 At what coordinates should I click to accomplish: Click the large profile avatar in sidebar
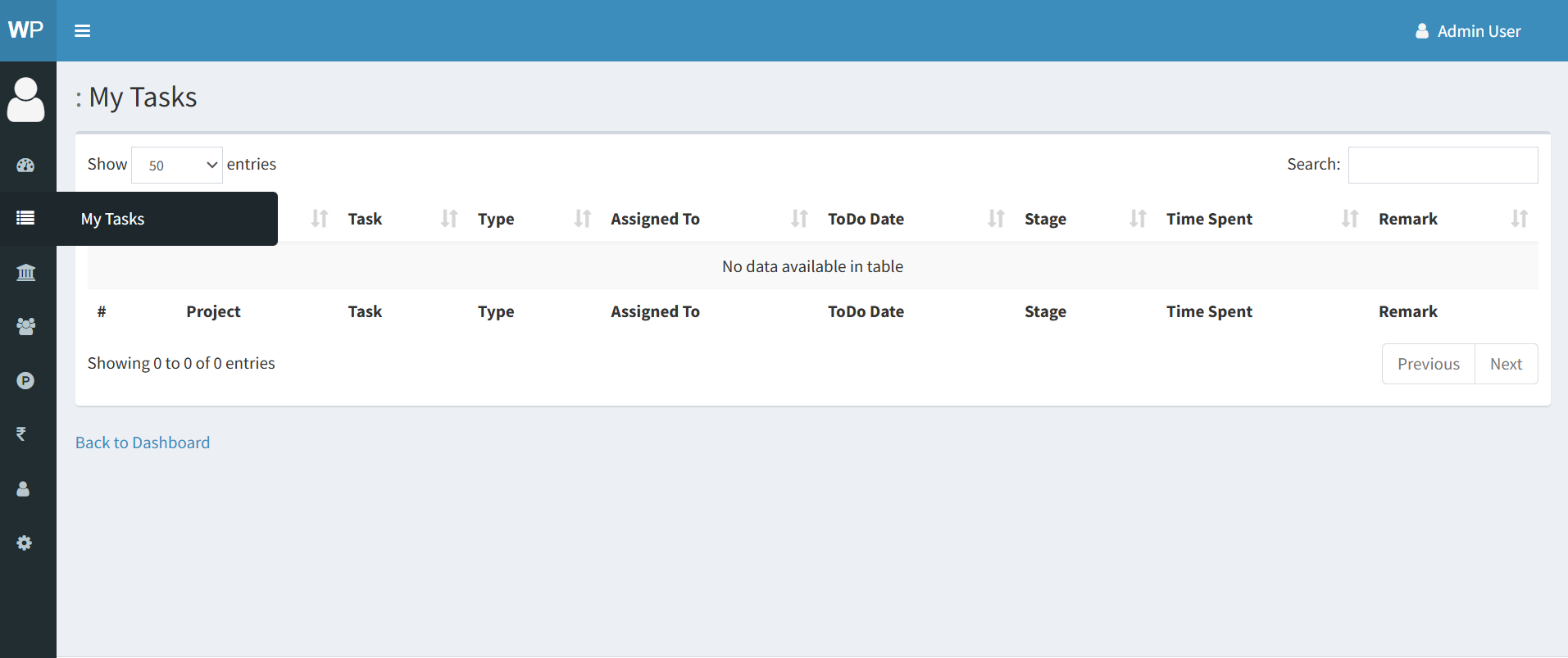26,100
